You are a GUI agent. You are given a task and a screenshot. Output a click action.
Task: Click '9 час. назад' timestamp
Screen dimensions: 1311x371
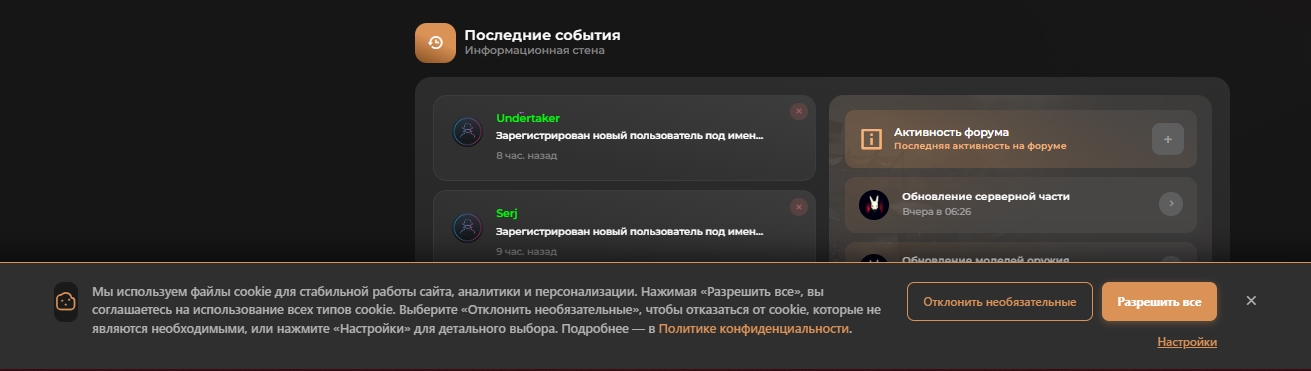click(526, 251)
